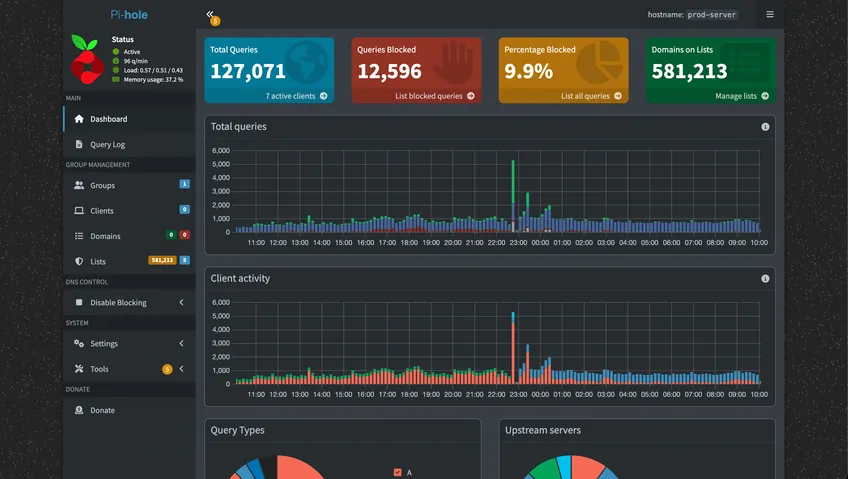This screenshot has height=479, width=848.
Task: Click the red 0 badge beside Domains
Action: [x=184, y=235]
